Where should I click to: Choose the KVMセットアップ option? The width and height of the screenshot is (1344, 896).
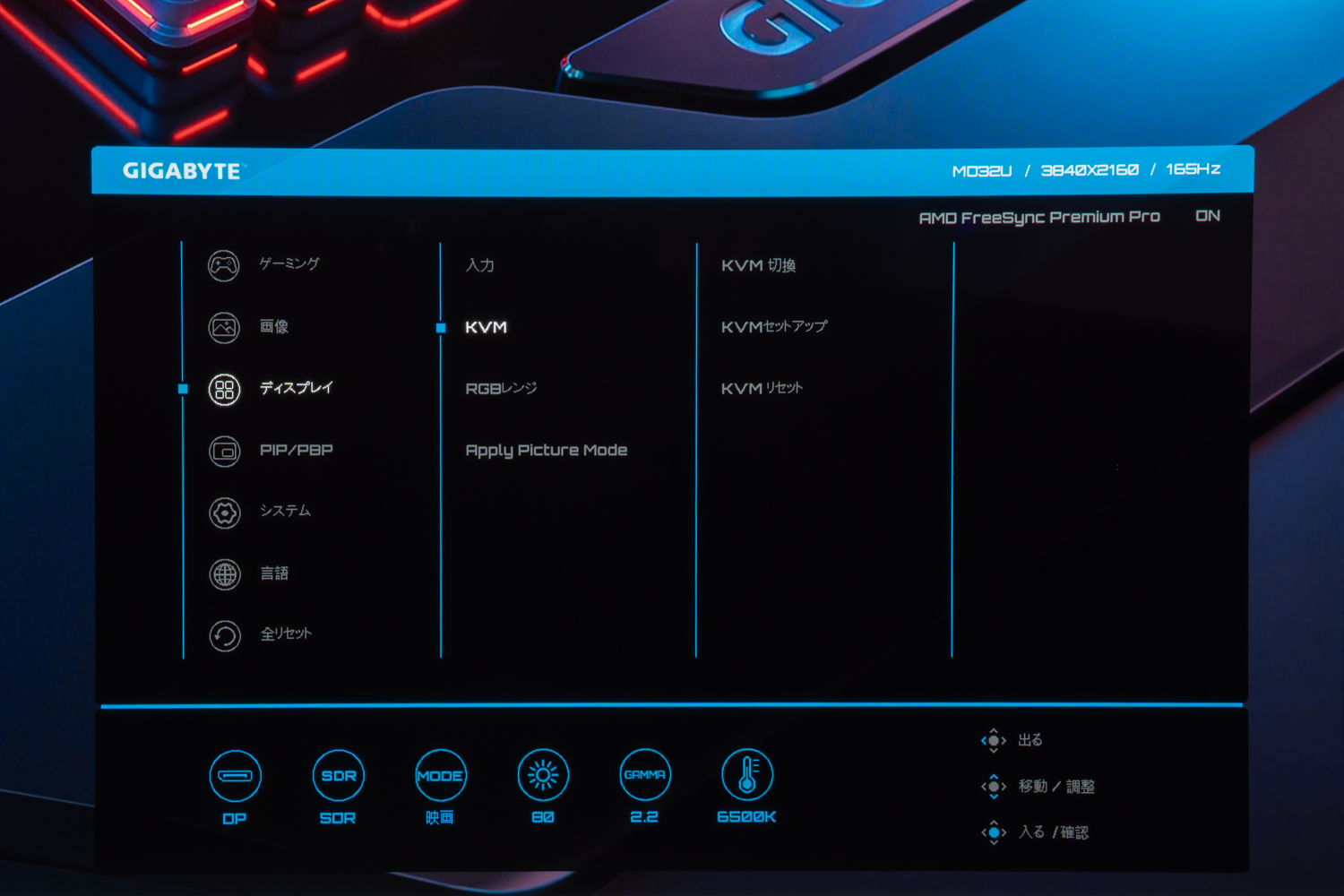pyautogui.click(x=775, y=327)
